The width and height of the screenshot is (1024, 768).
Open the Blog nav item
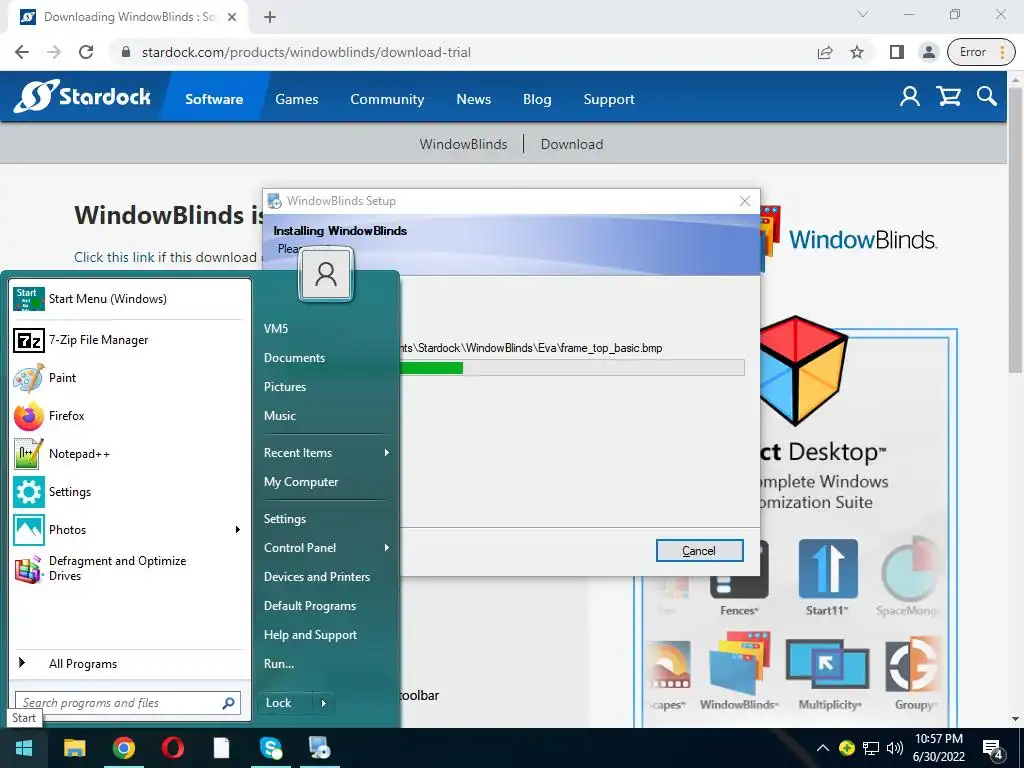click(537, 99)
